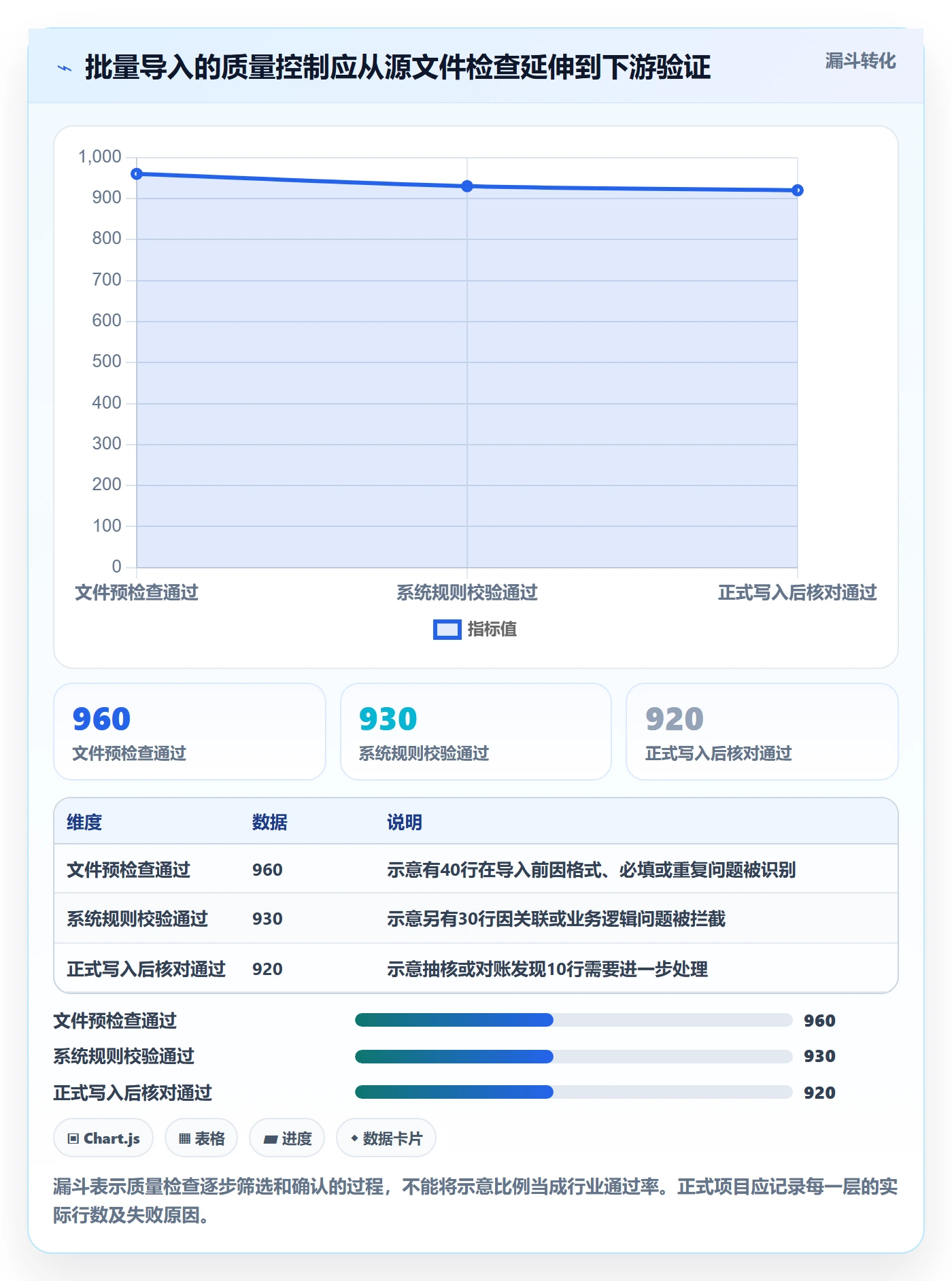Screen dimensions: 952x1281
Task: Click the bar icon on 进度 chip
Action: [x=271, y=1139]
